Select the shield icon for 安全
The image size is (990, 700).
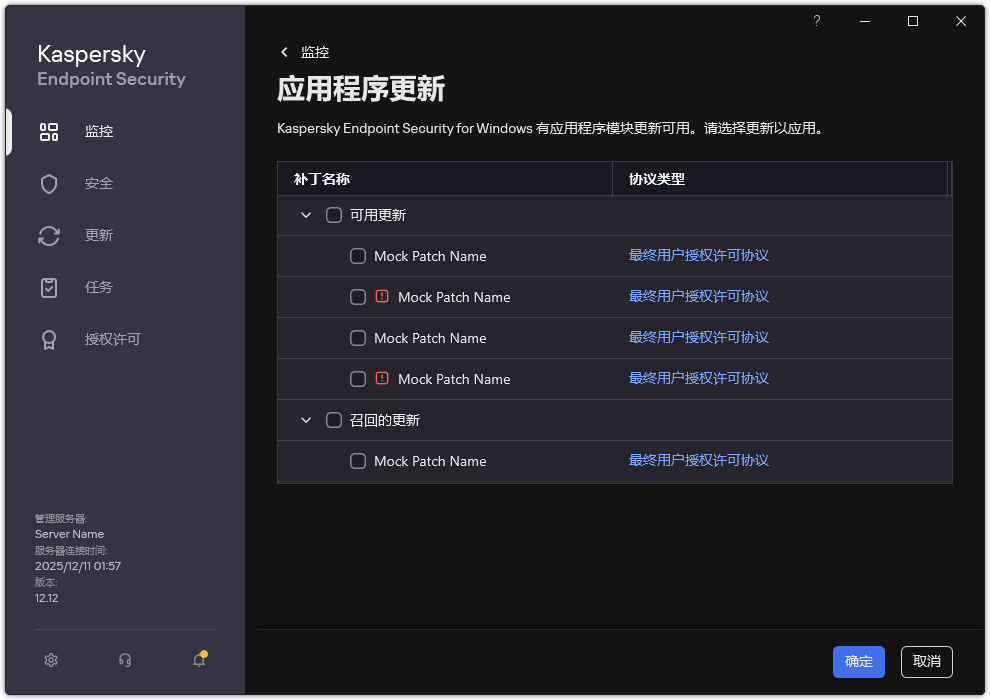coord(48,183)
